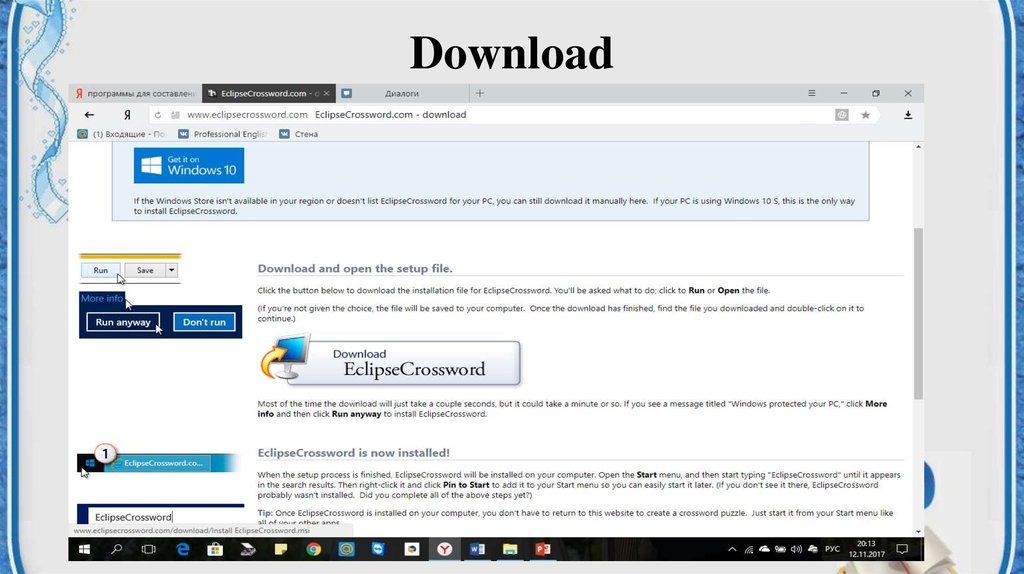Open the Mail.ru @ icon on the taskbar

tap(346, 549)
